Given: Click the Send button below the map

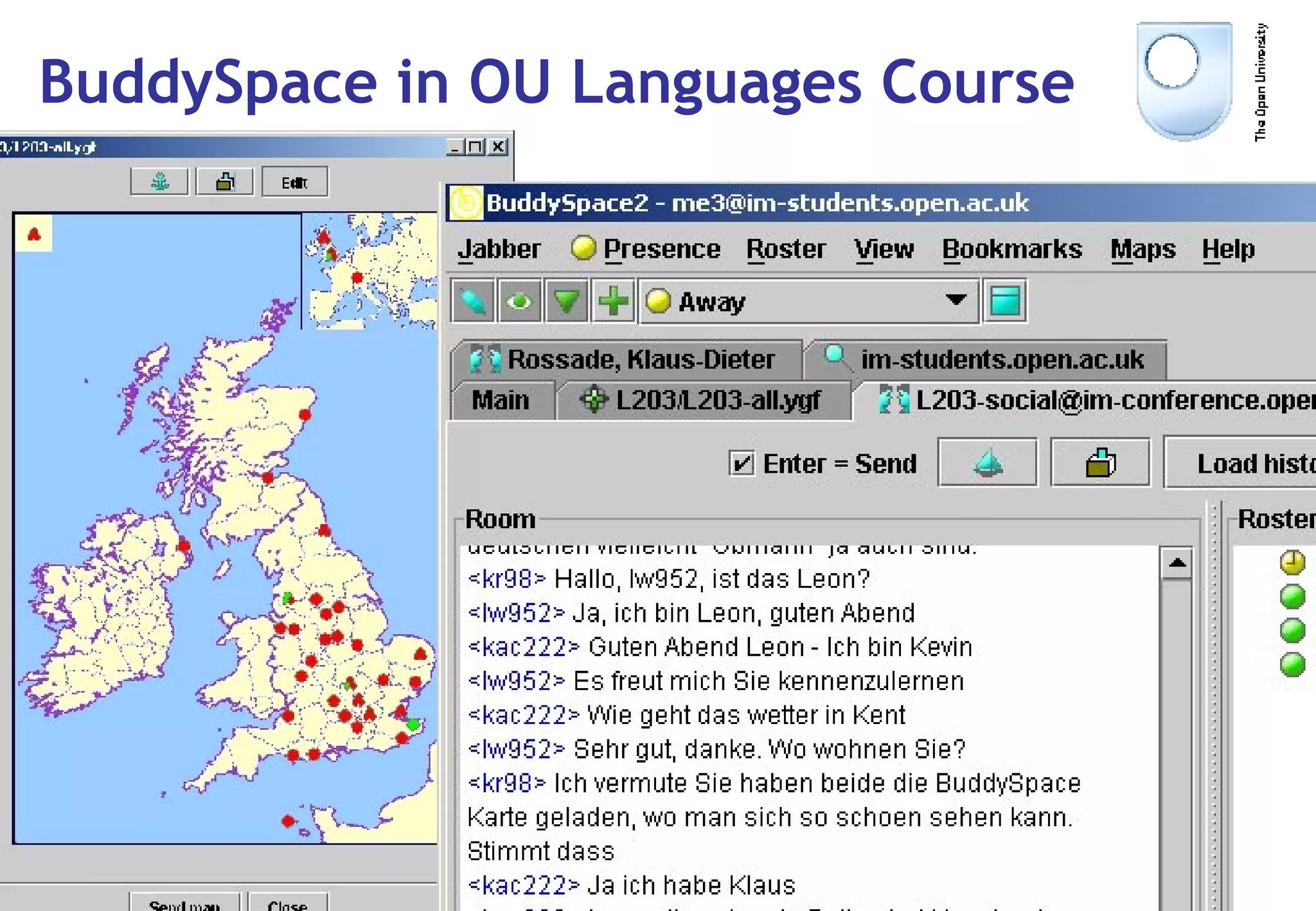Looking at the screenshot, I should click(184, 902).
